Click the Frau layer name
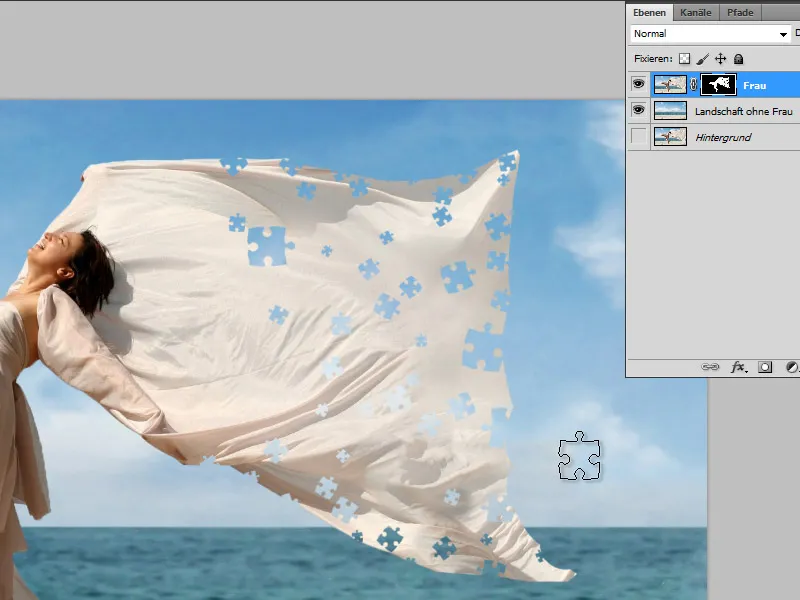Image resolution: width=800 pixels, height=600 pixels. click(755, 86)
